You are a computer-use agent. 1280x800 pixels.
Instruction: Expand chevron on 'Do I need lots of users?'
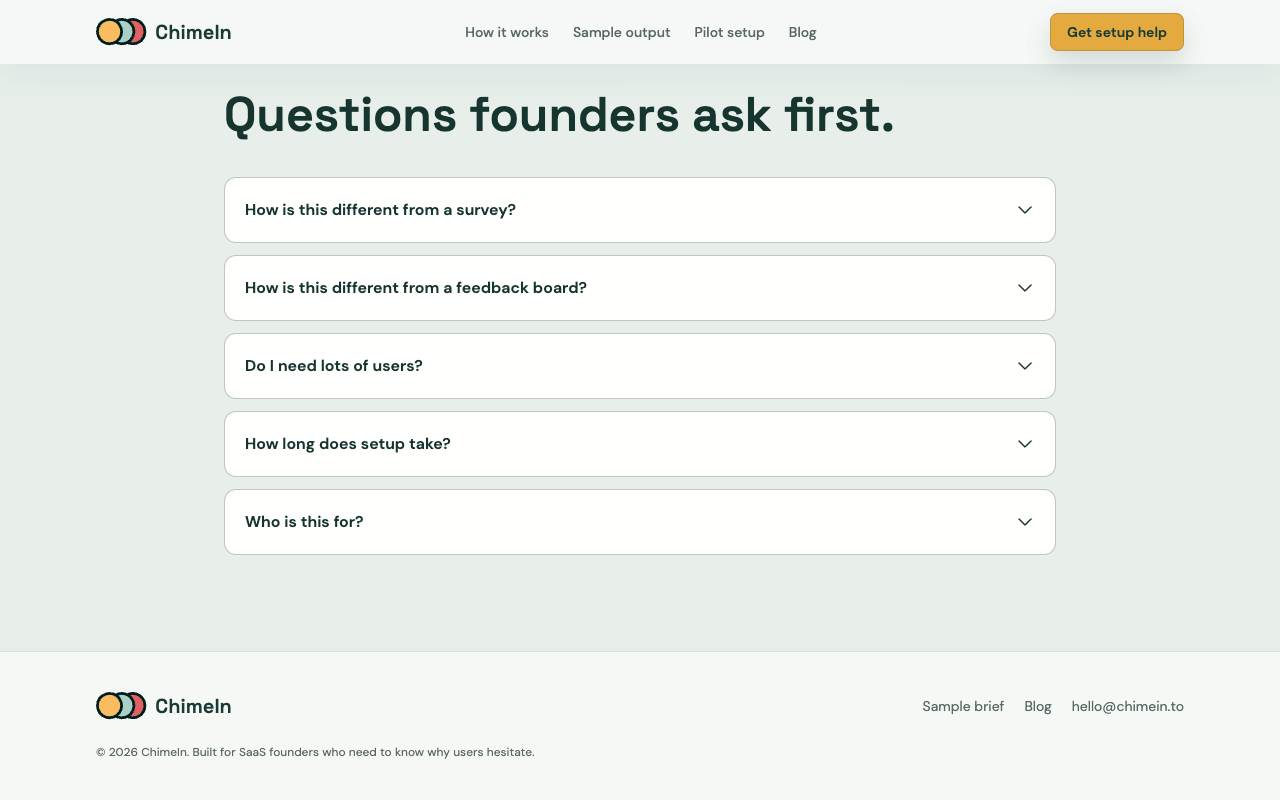pyautogui.click(x=1025, y=366)
